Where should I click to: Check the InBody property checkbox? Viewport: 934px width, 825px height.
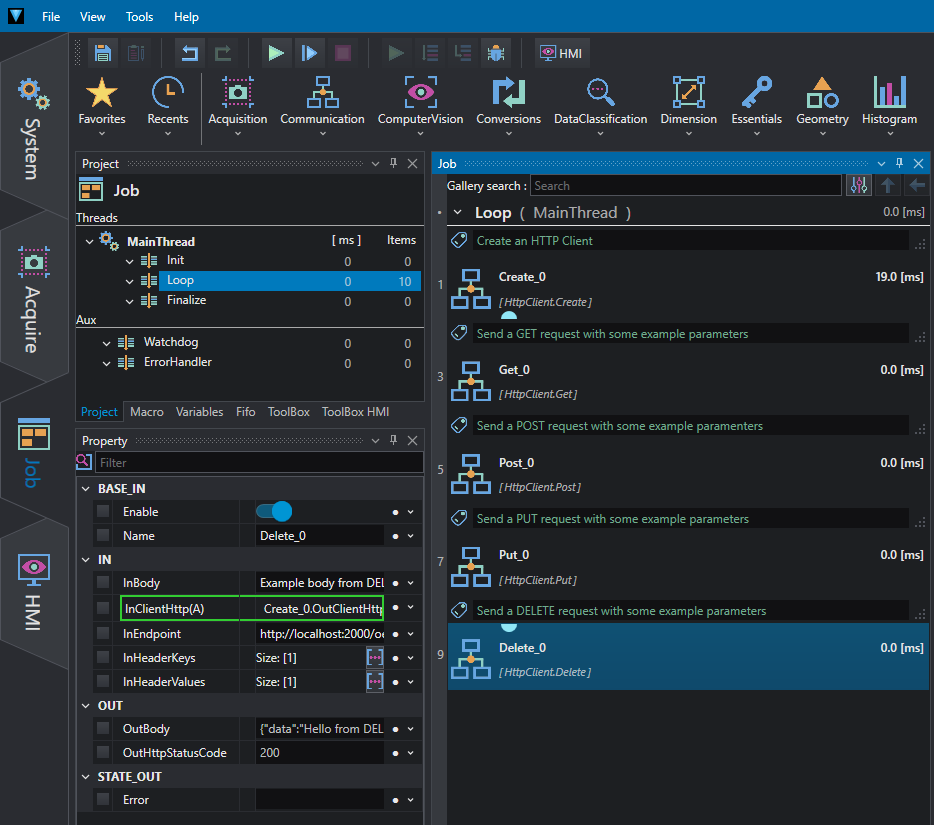coord(103,583)
